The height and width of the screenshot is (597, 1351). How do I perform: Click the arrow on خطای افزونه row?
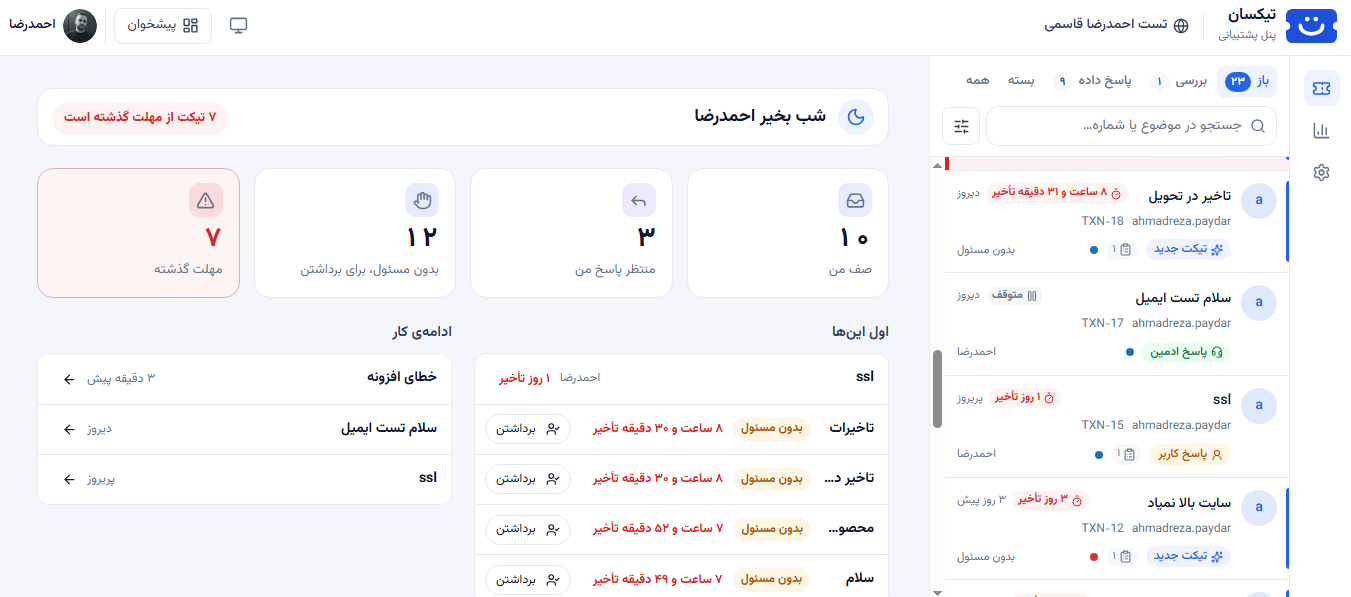coord(69,379)
